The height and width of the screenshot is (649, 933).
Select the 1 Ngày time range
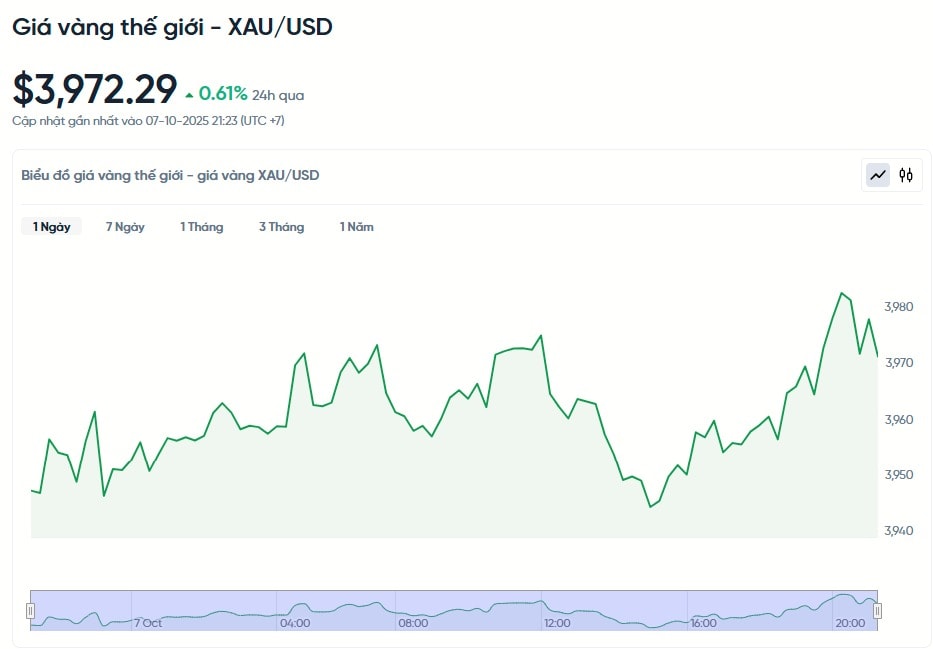51,227
